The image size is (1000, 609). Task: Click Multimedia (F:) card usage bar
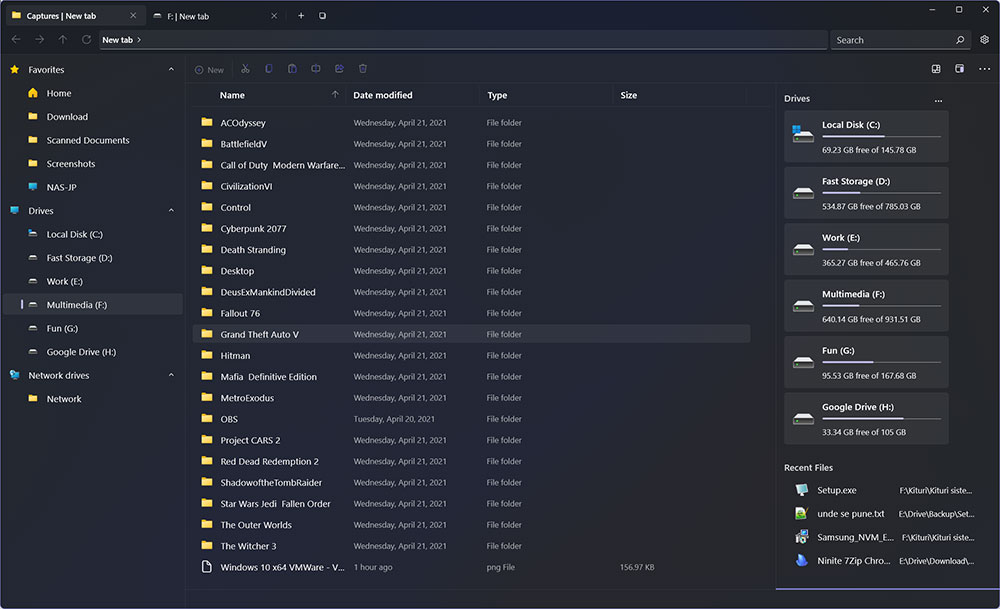(x=881, y=305)
